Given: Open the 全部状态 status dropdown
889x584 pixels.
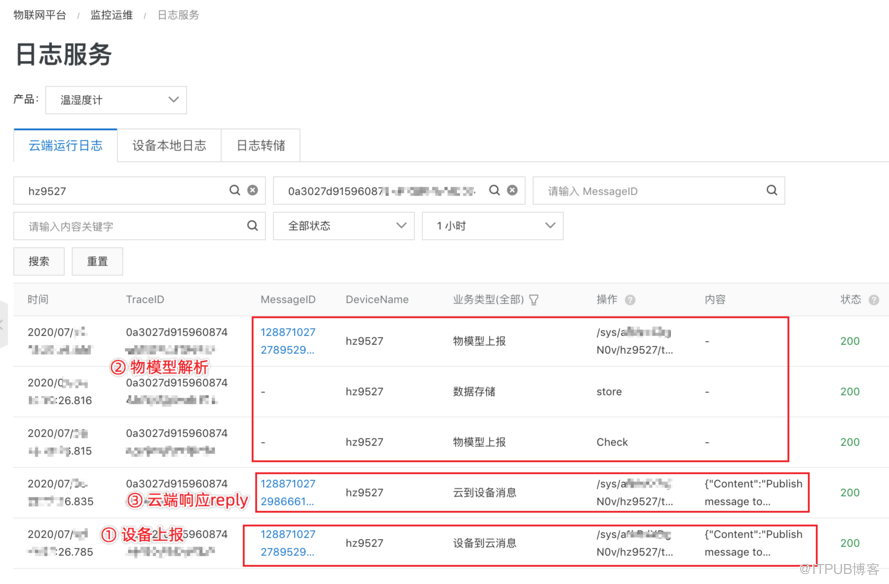Looking at the screenshot, I should [344, 226].
